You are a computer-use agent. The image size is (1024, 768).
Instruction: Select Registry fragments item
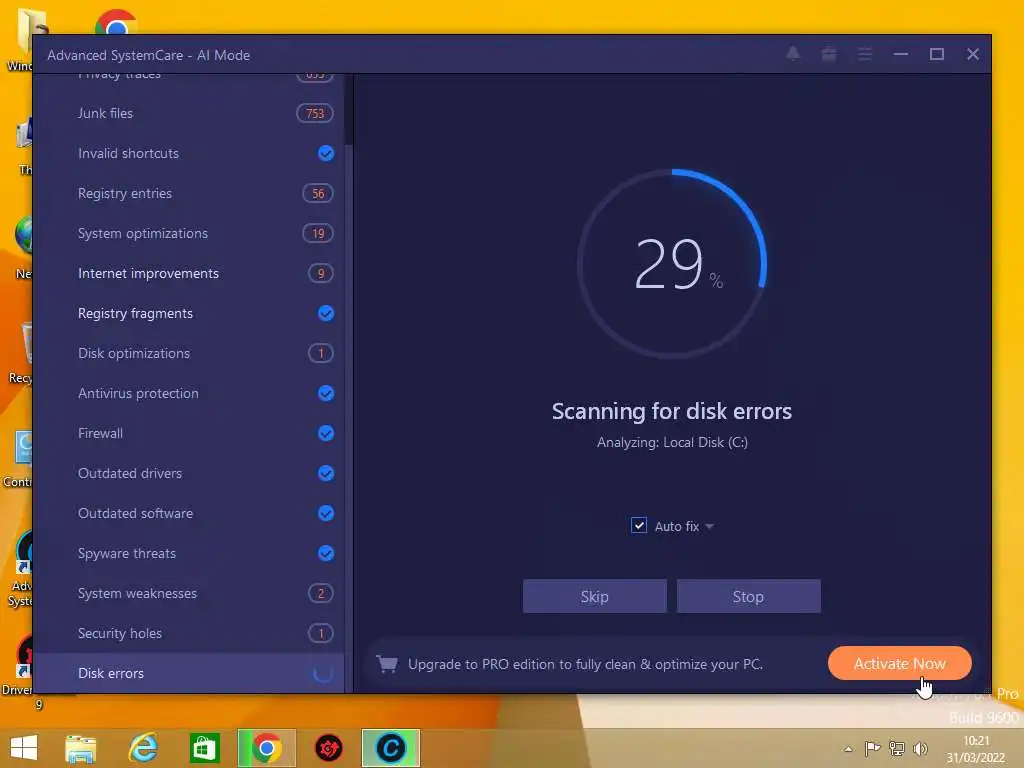click(x=189, y=313)
